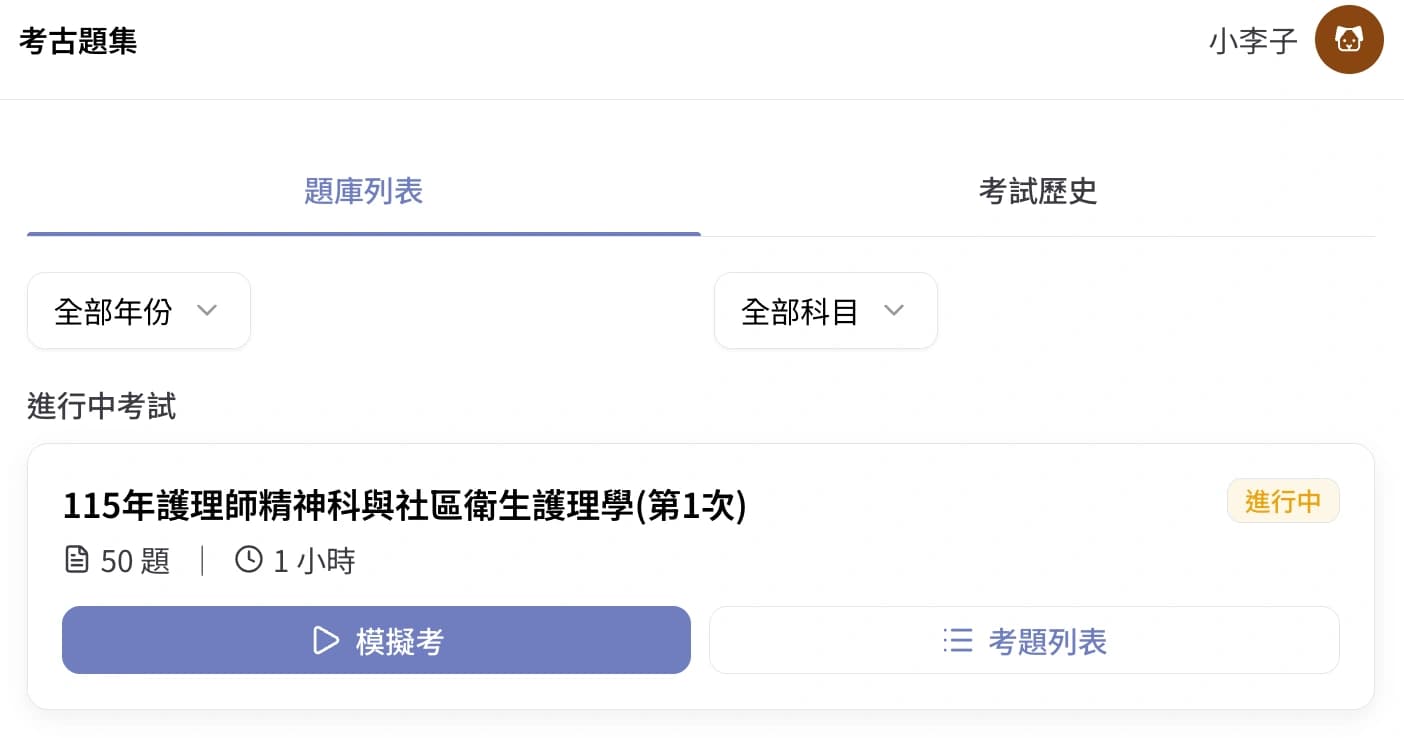
Task: Select the play icon inside 模擬考 button
Action: pyautogui.click(x=325, y=640)
